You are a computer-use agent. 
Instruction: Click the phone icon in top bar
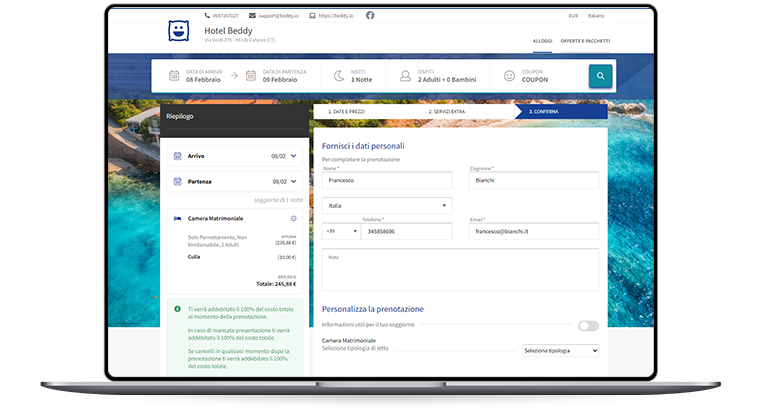pos(207,16)
